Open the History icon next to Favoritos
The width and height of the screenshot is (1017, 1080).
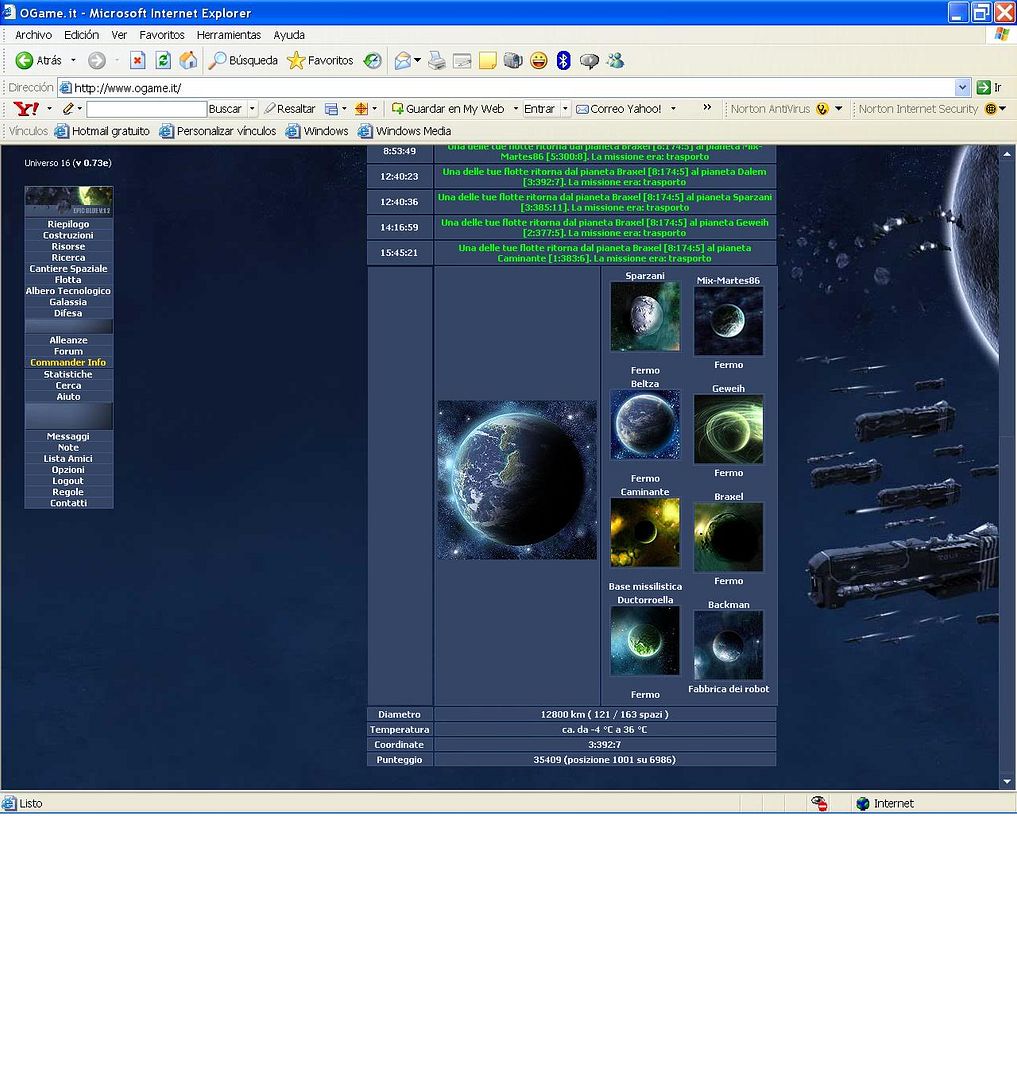coord(372,61)
